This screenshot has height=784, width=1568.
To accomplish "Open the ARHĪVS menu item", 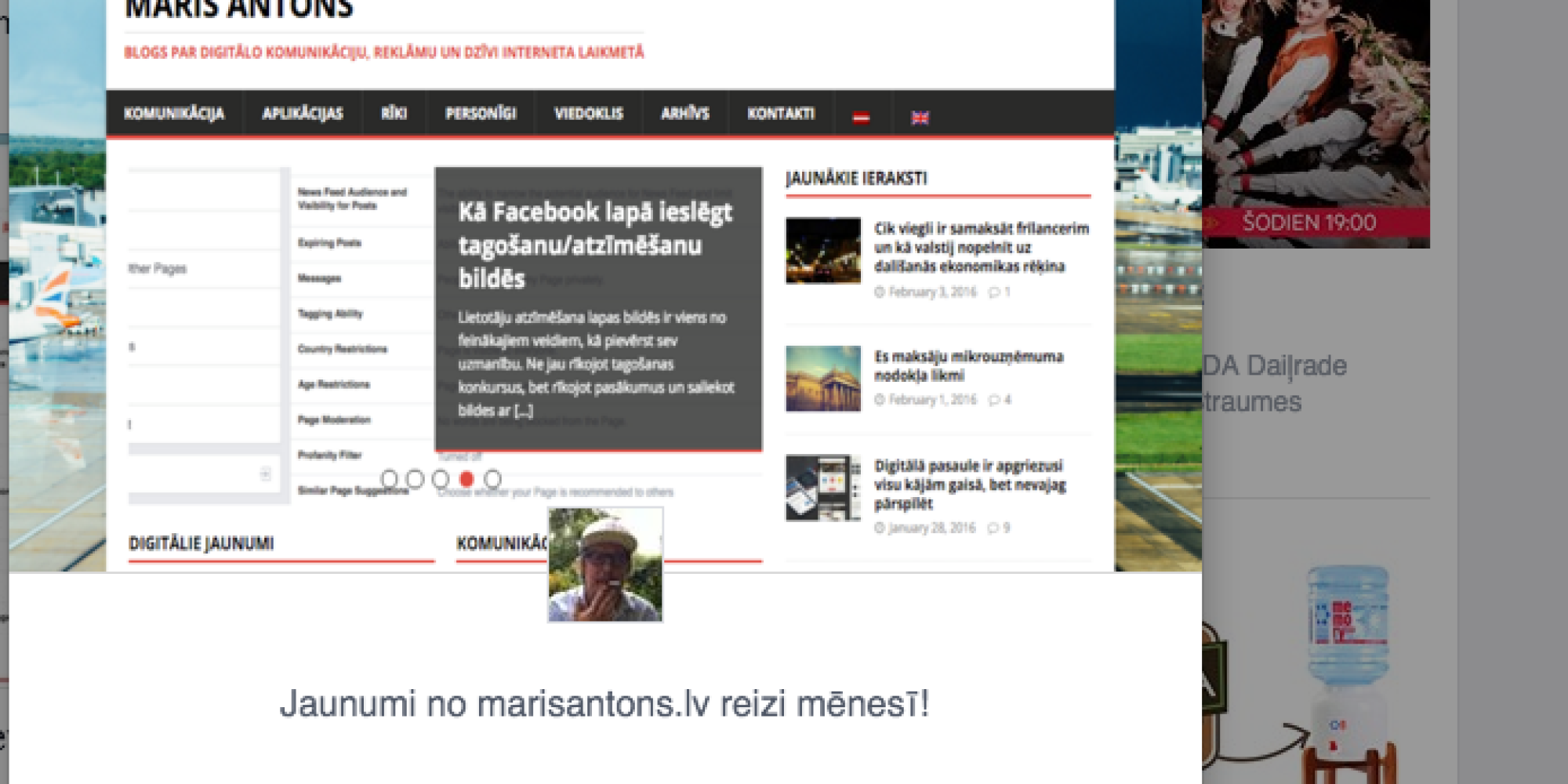I will pos(685,114).
